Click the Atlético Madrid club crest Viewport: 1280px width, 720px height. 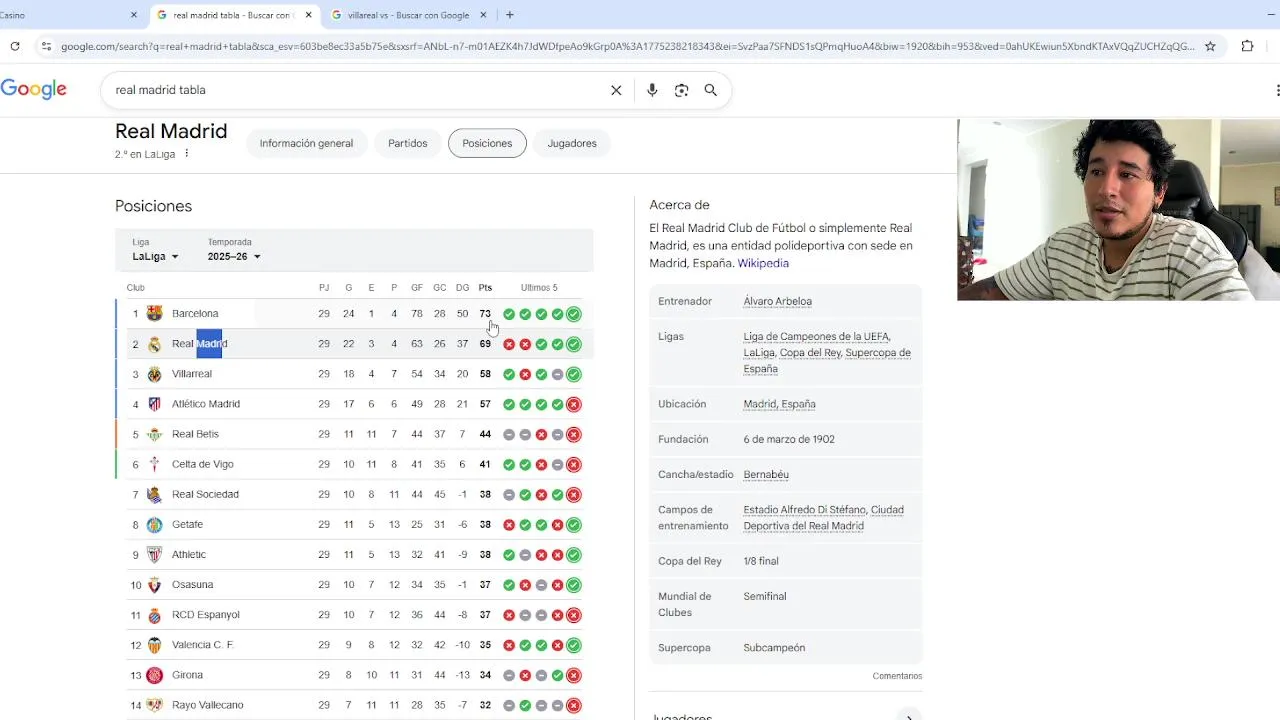tap(154, 404)
